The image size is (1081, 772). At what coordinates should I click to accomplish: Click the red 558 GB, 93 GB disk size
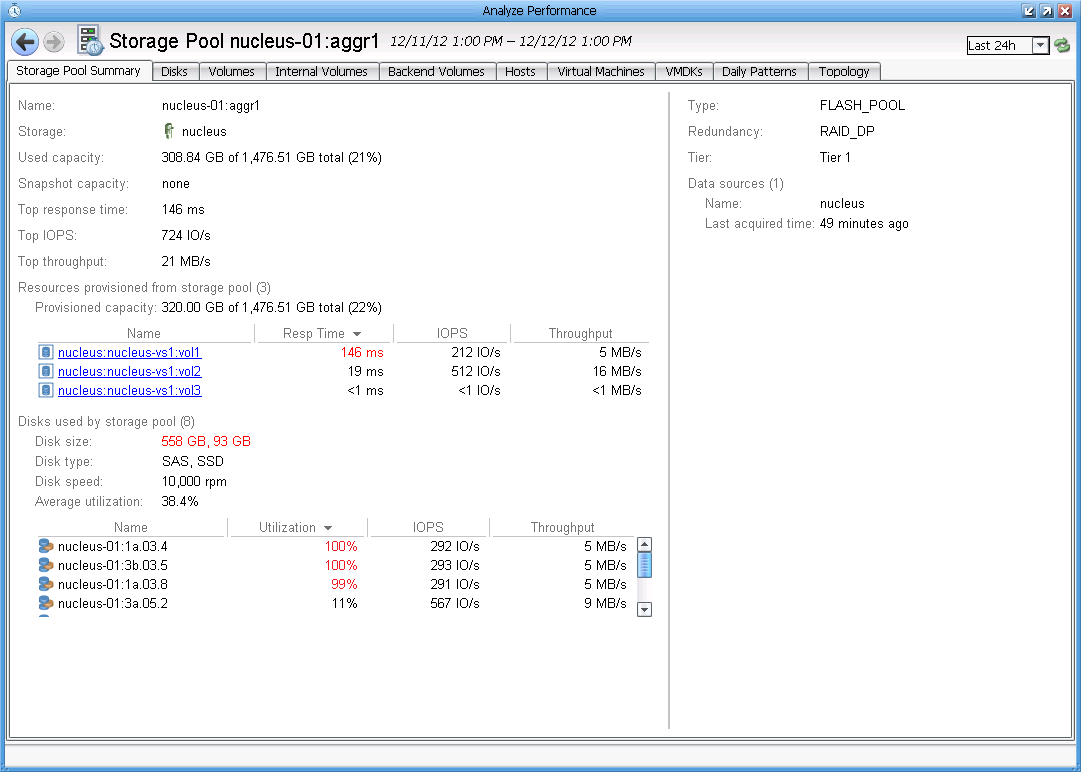tap(206, 441)
